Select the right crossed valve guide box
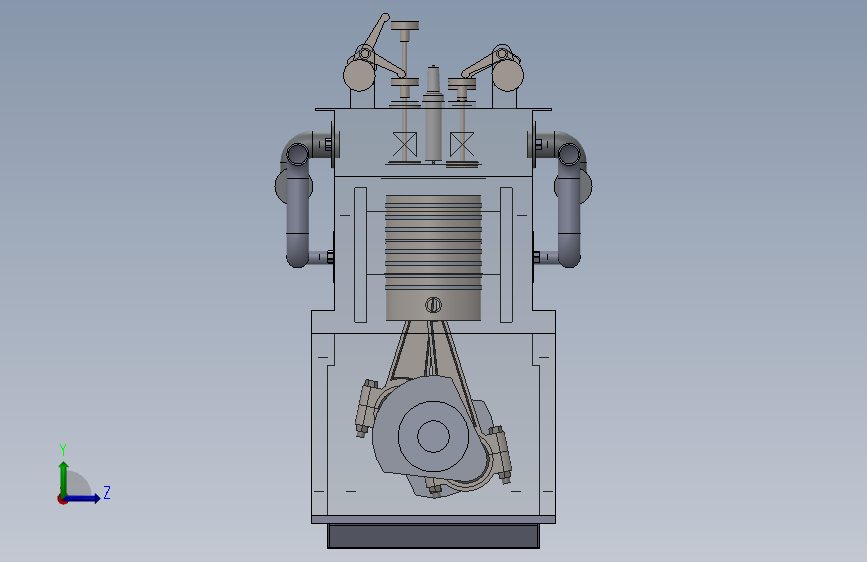Viewport: 867px width, 562px height. point(462,145)
